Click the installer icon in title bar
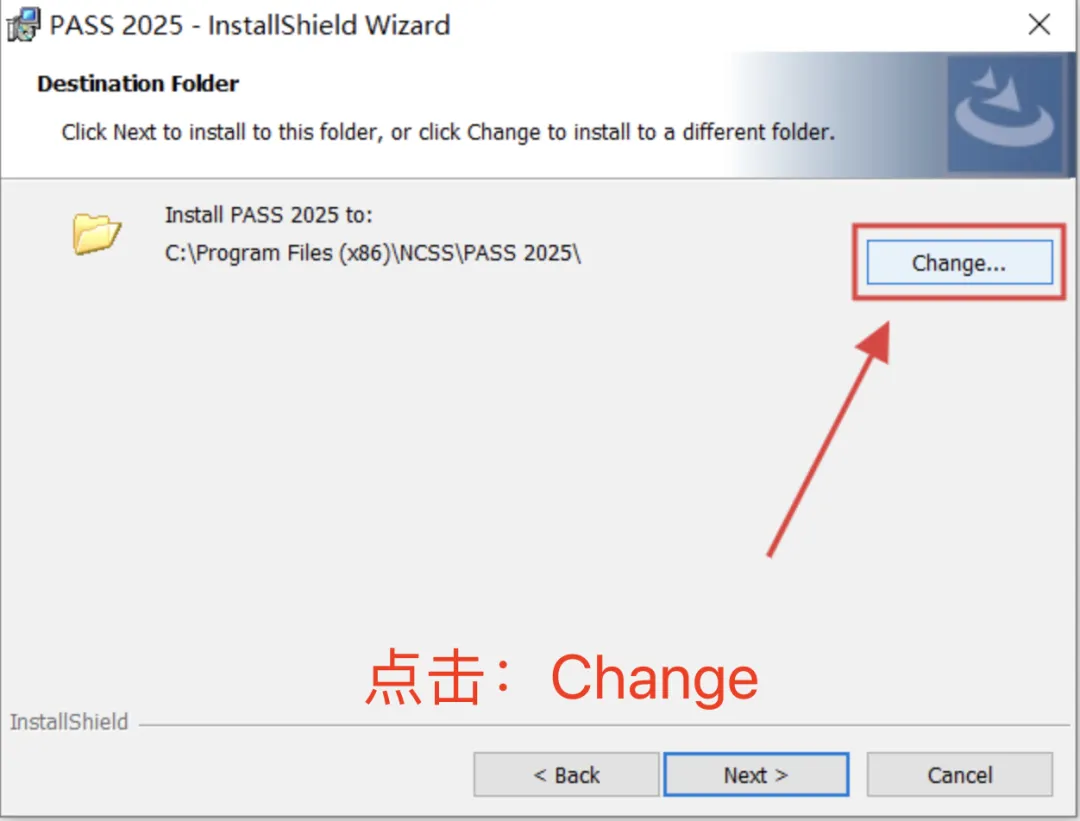 (23, 25)
